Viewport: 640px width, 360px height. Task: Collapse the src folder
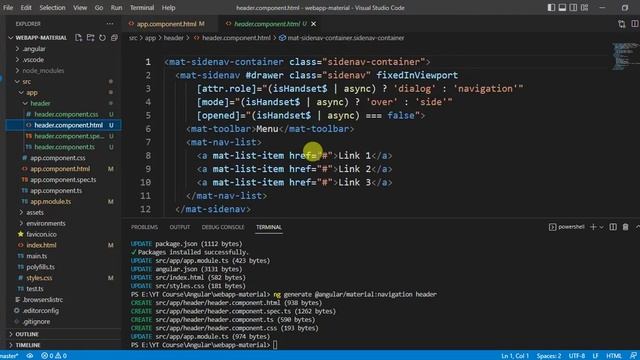click(x=27, y=82)
